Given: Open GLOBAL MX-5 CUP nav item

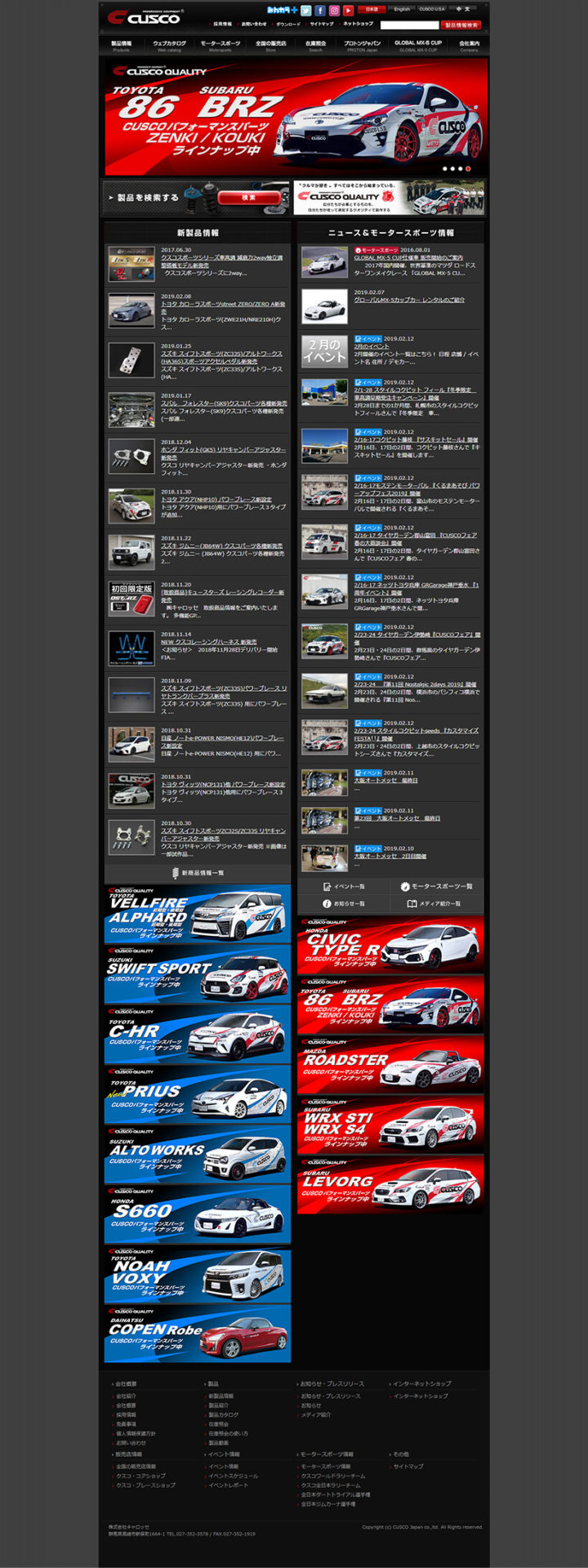Looking at the screenshot, I should coord(418,46).
